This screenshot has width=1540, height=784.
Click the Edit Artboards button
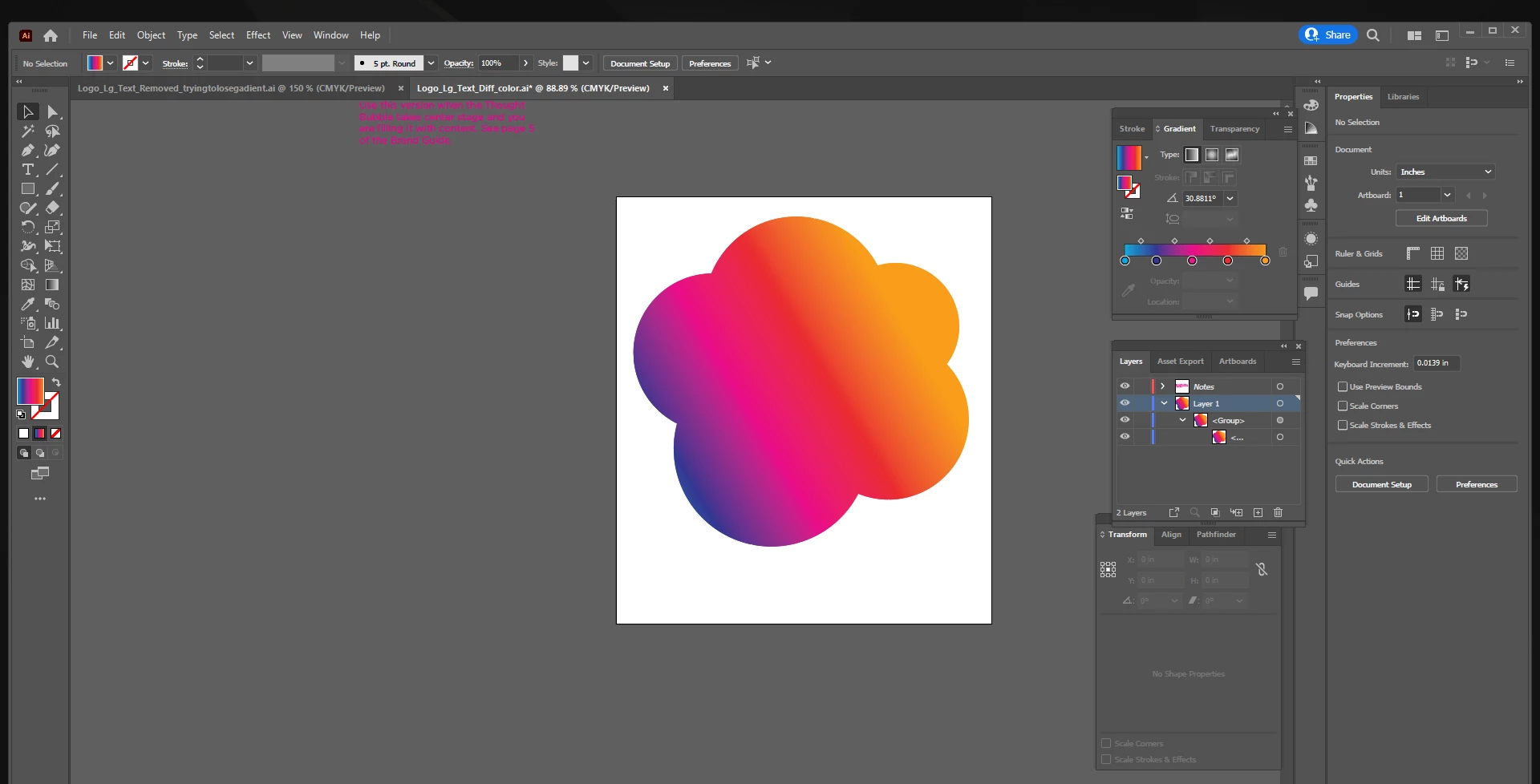coord(1441,218)
